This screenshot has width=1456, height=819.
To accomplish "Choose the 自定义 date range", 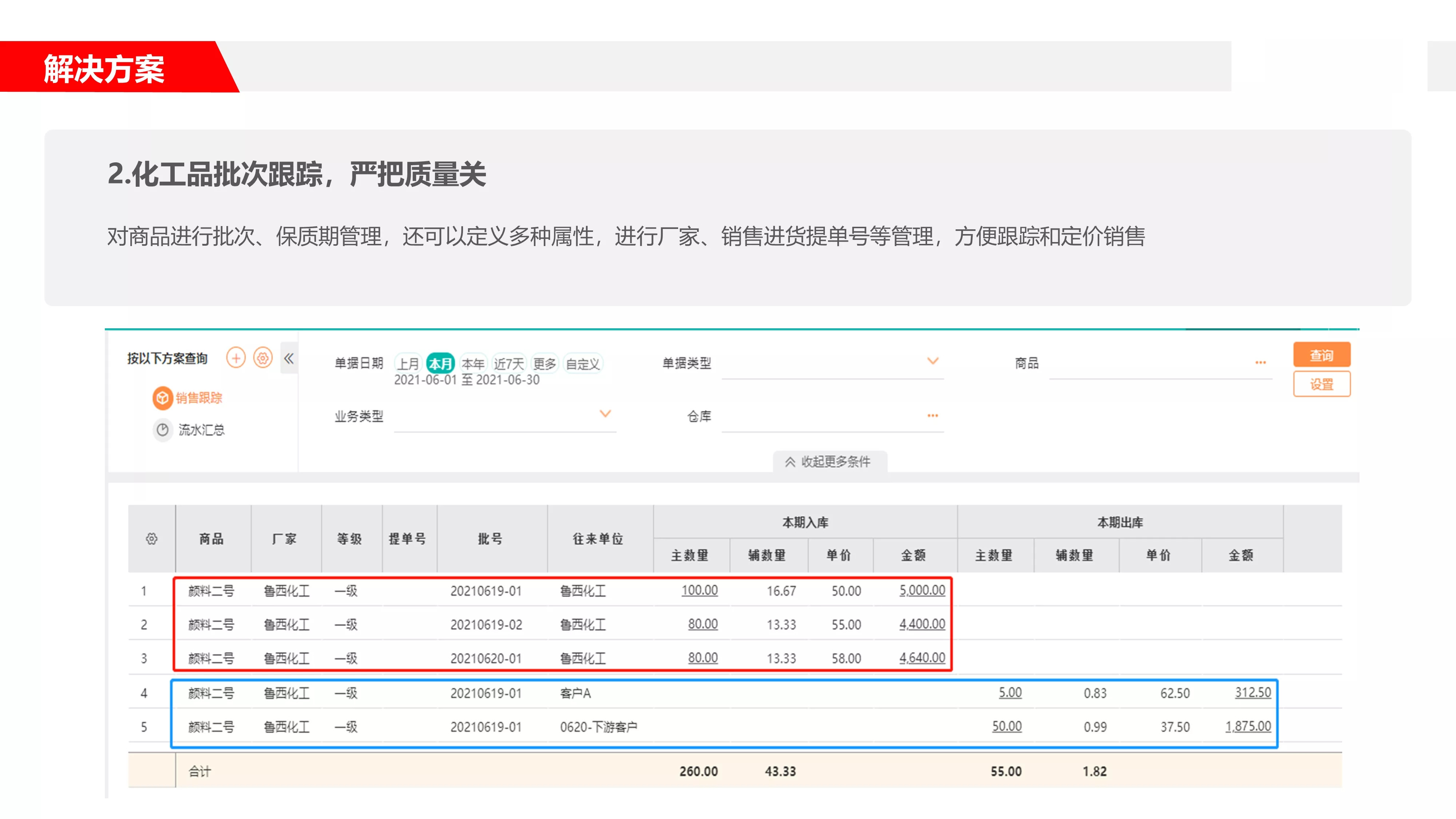I will (x=583, y=363).
